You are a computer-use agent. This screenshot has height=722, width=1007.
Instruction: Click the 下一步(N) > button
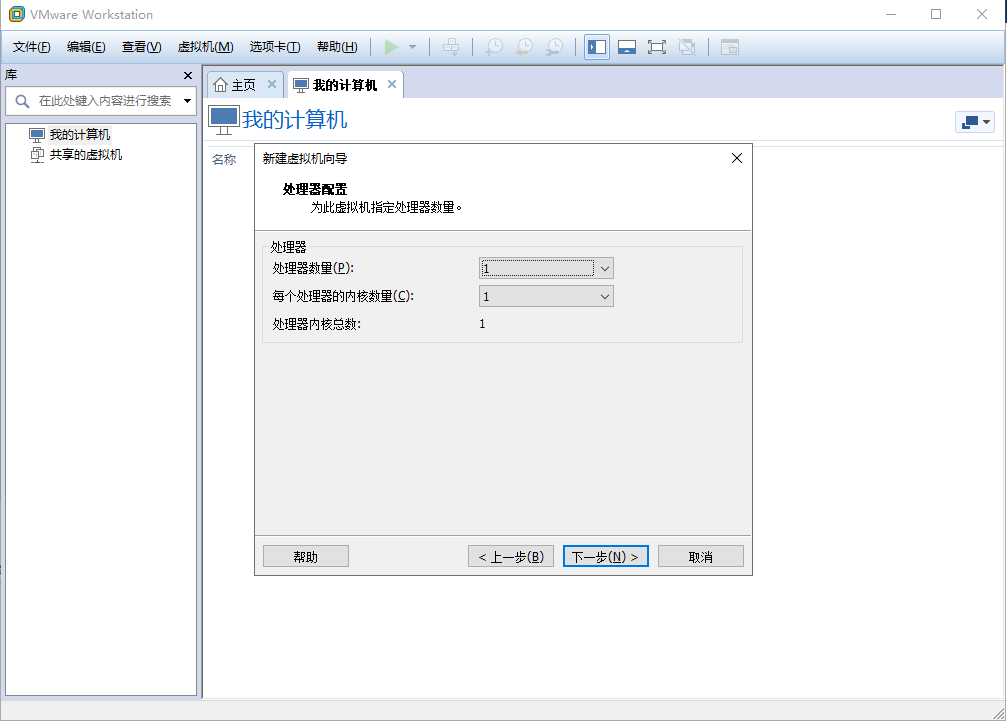(x=606, y=556)
